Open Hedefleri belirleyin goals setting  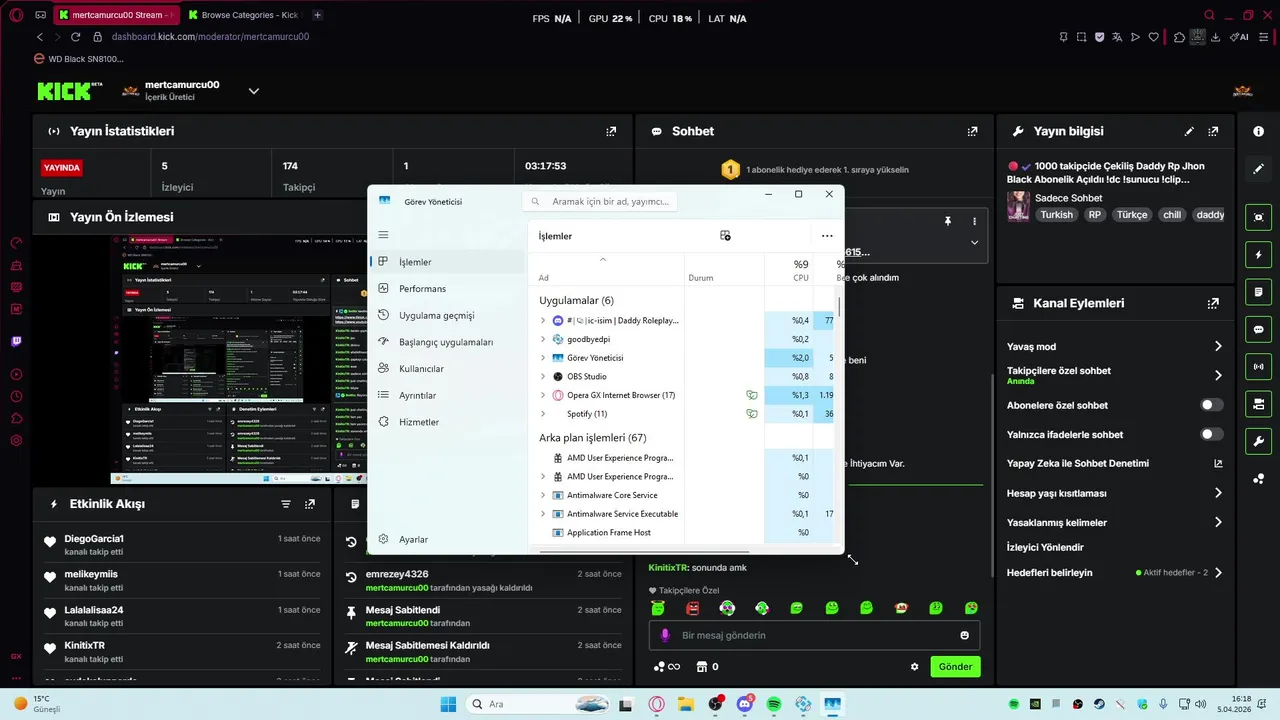(x=1115, y=573)
